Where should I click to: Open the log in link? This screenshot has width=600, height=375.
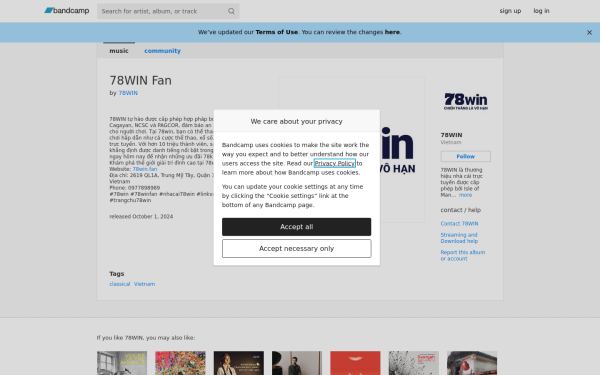(541, 11)
